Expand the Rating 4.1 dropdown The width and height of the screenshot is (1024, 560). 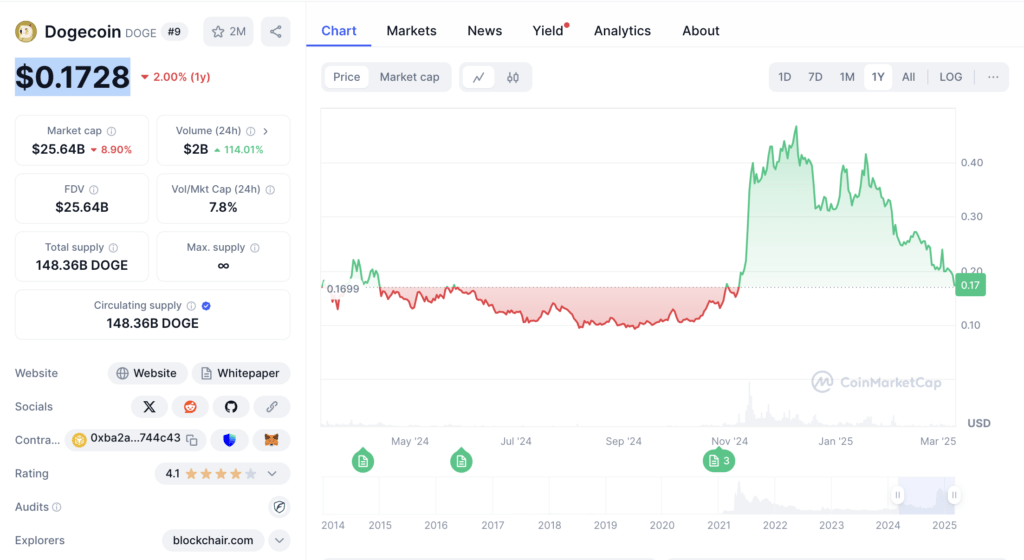[x=272, y=474]
